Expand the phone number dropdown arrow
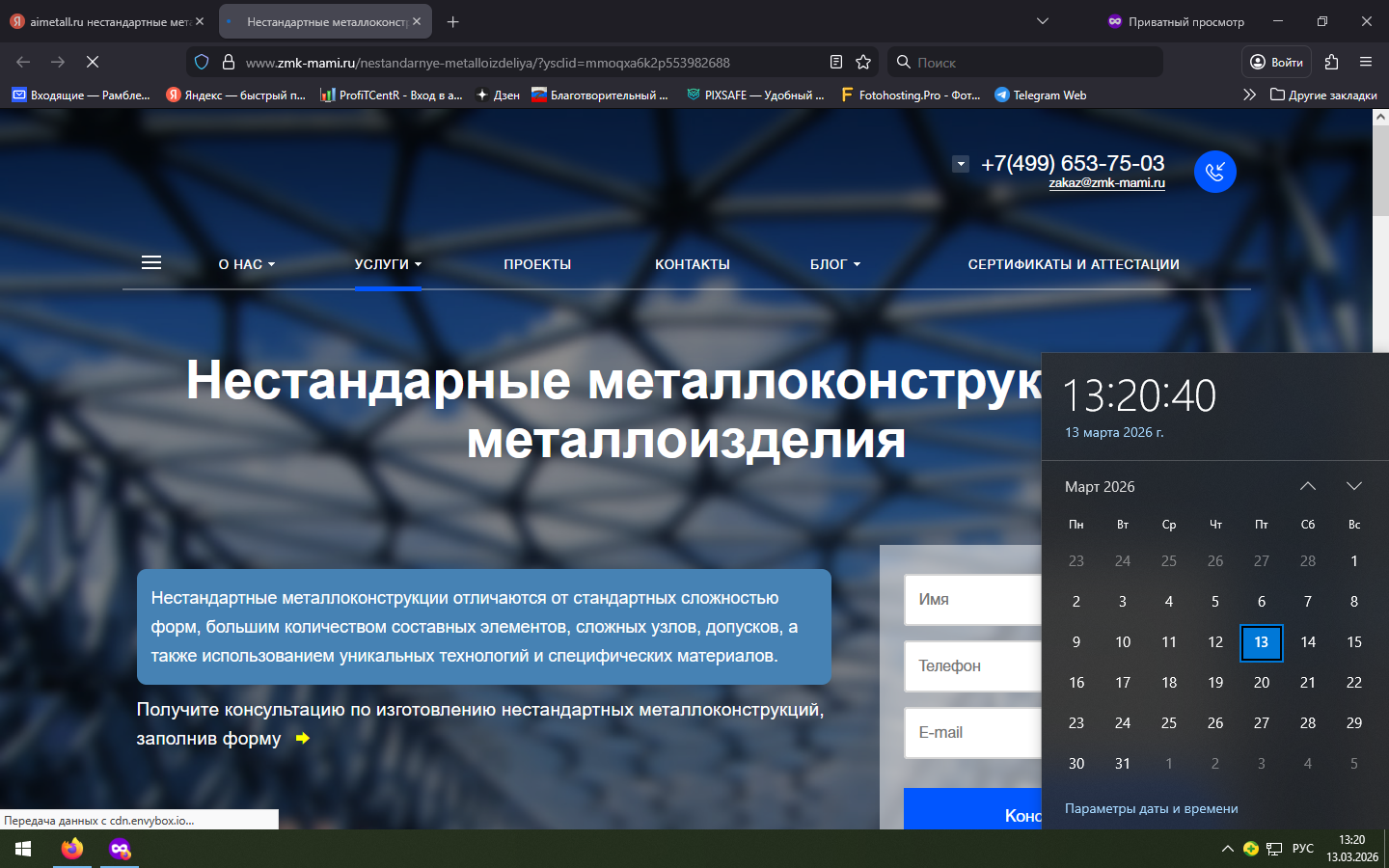 (961, 164)
